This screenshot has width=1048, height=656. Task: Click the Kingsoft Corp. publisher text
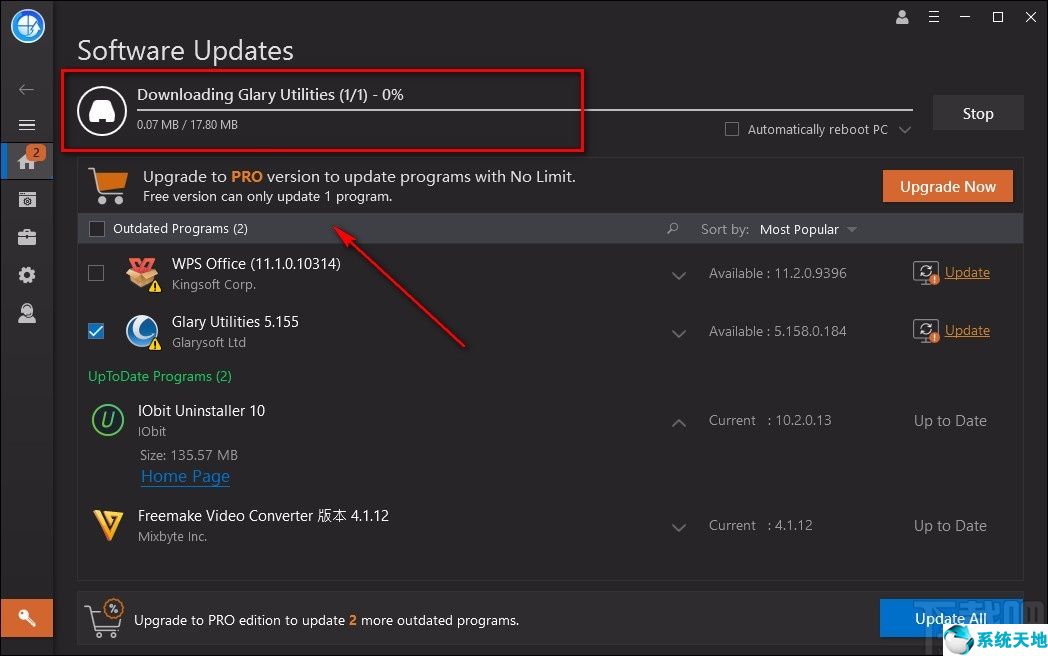click(x=213, y=284)
